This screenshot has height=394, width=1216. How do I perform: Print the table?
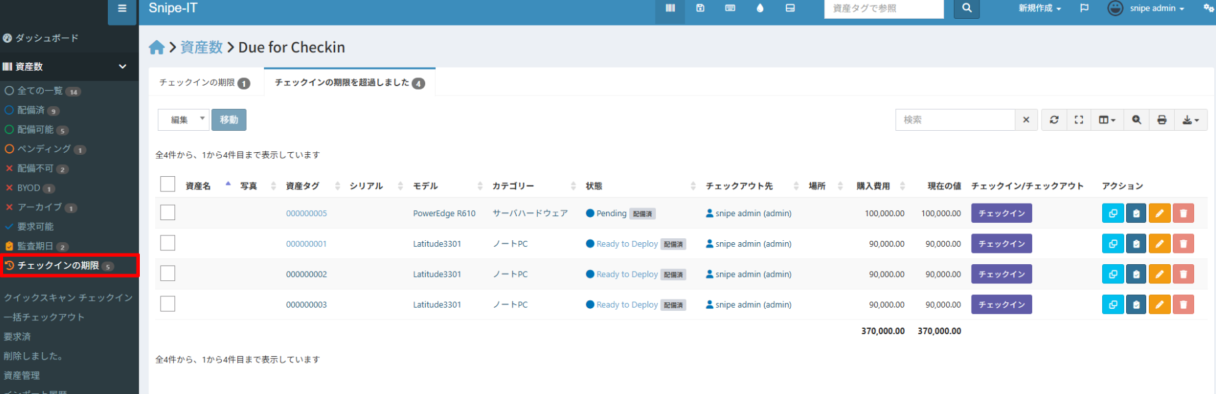coord(1162,119)
